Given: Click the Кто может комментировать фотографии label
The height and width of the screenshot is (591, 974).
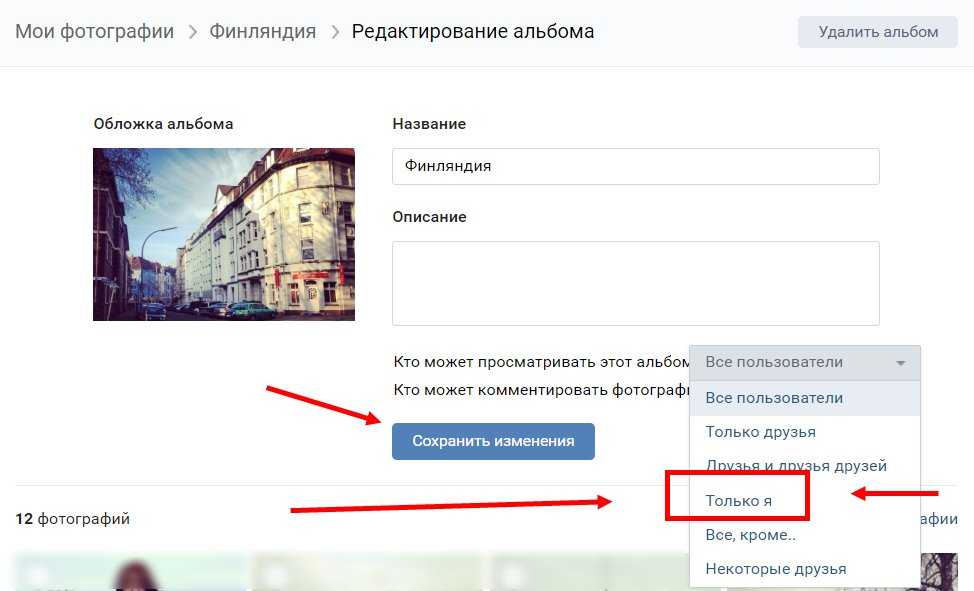Looking at the screenshot, I should (542, 390).
